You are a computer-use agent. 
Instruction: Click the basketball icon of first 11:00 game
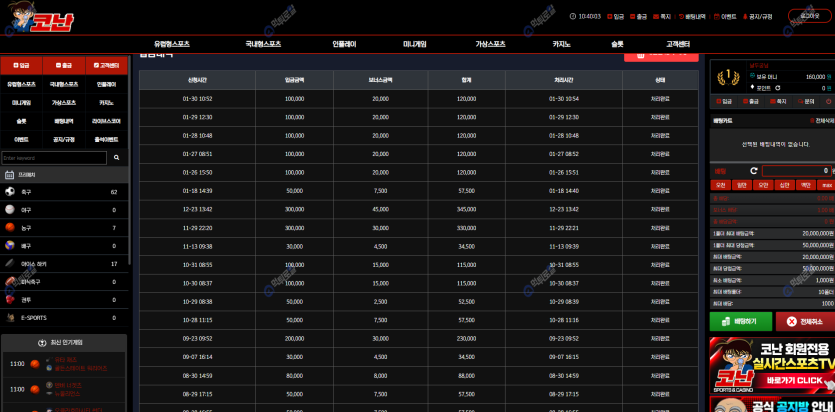(35, 364)
